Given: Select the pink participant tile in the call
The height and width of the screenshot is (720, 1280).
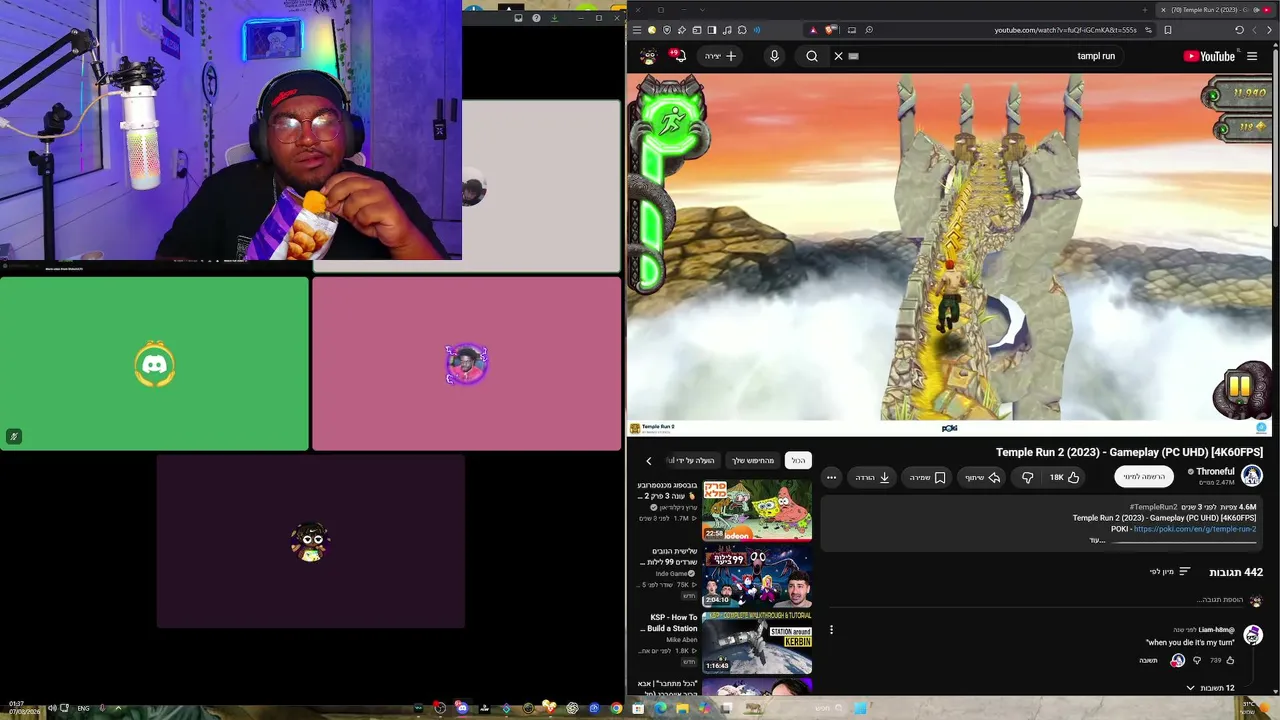Looking at the screenshot, I should tap(466, 364).
